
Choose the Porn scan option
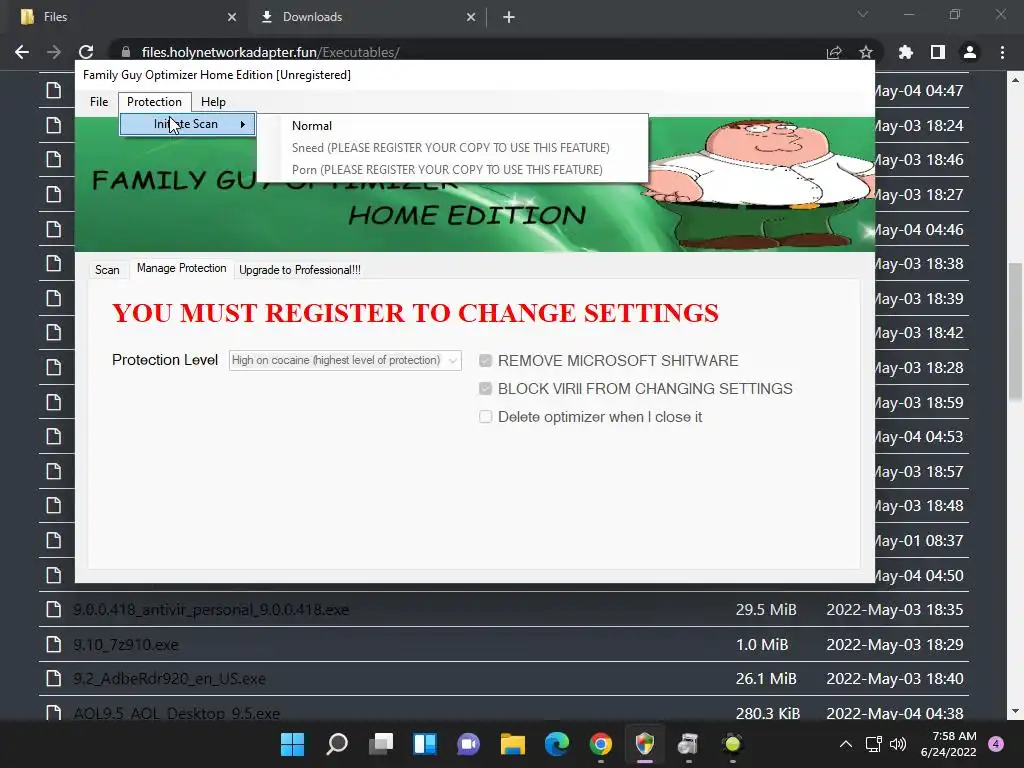tap(447, 170)
